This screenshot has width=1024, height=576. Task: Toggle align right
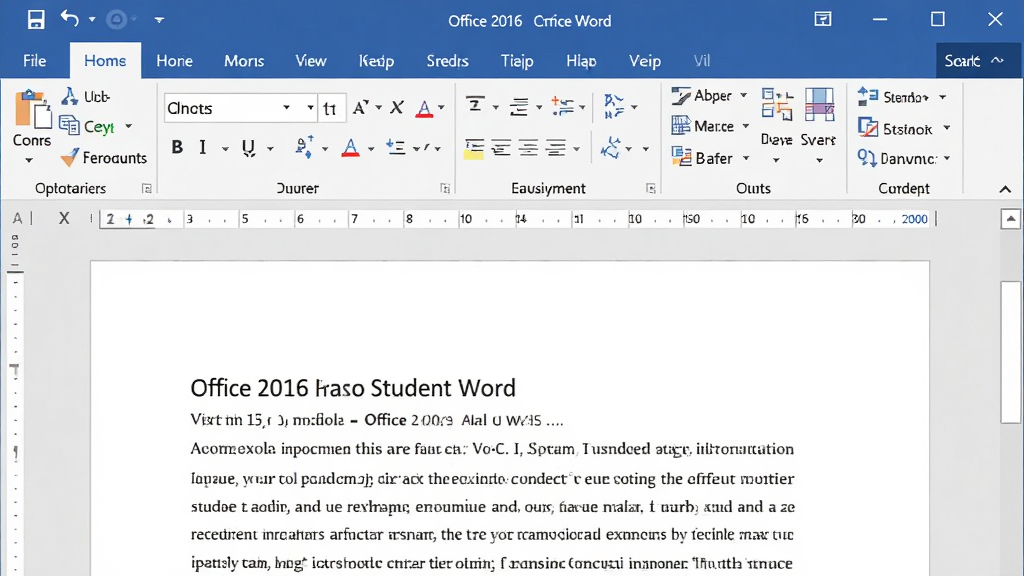click(x=528, y=148)
